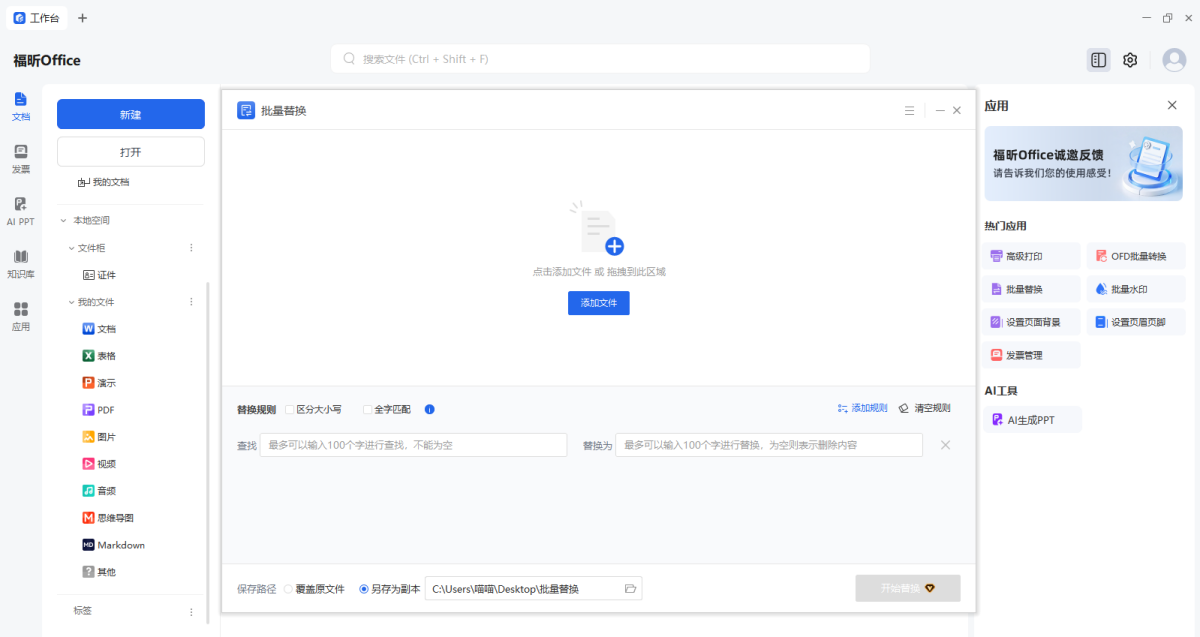Select 其他 in my files
This screenshot has height=637, width=1200.
[100, 572]
